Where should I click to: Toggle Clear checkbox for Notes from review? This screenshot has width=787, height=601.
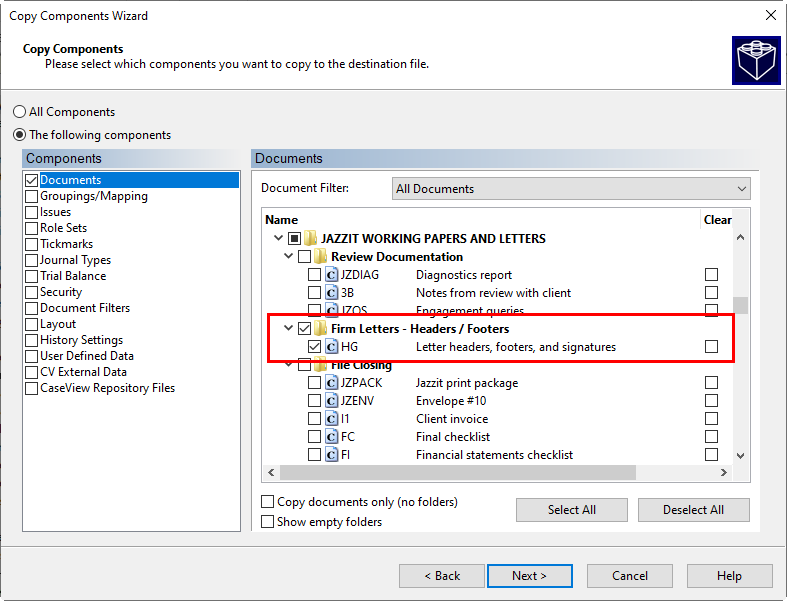point(711,293)
